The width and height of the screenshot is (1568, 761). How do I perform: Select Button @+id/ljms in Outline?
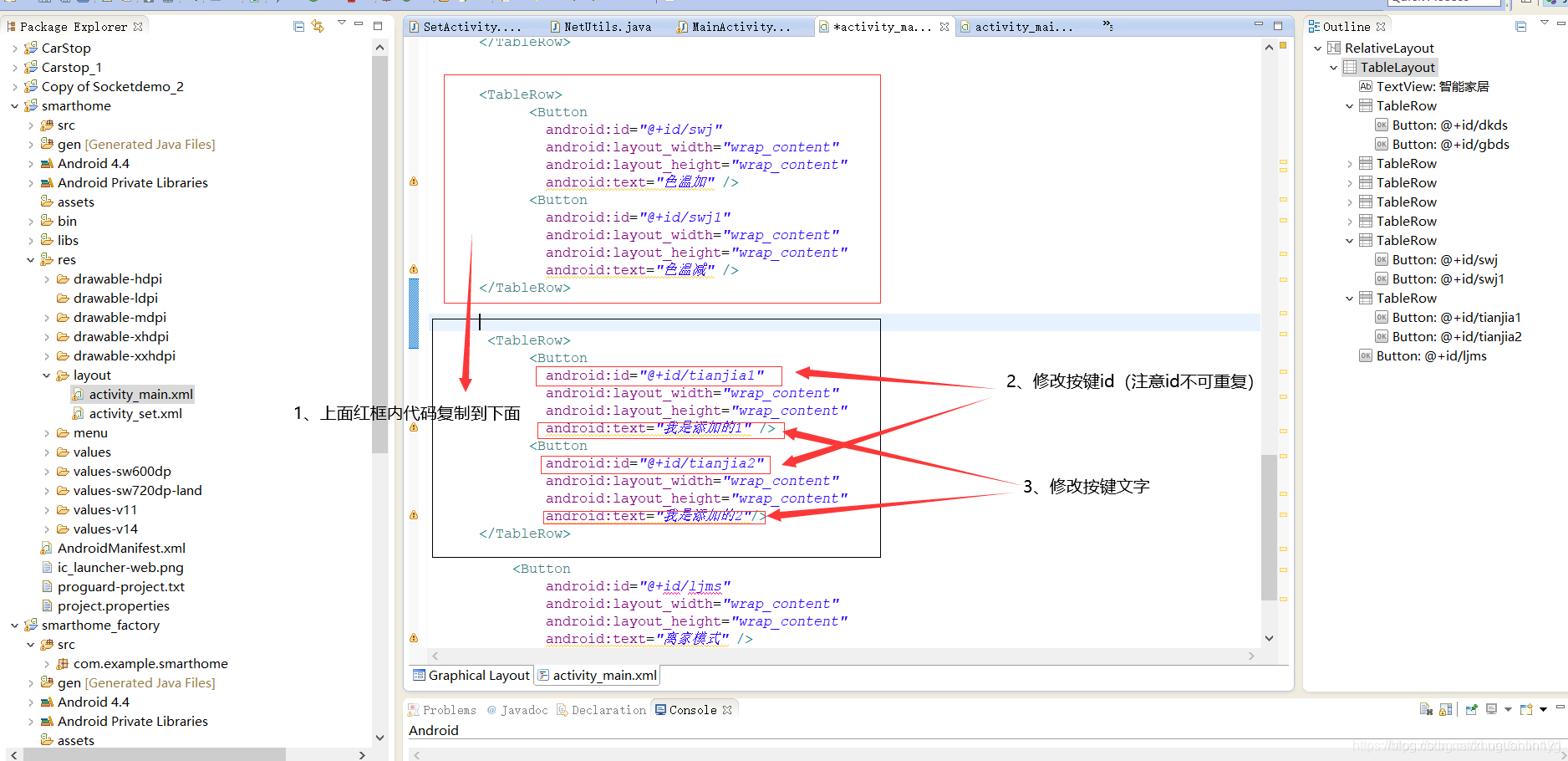click(x=1423, y=356)
